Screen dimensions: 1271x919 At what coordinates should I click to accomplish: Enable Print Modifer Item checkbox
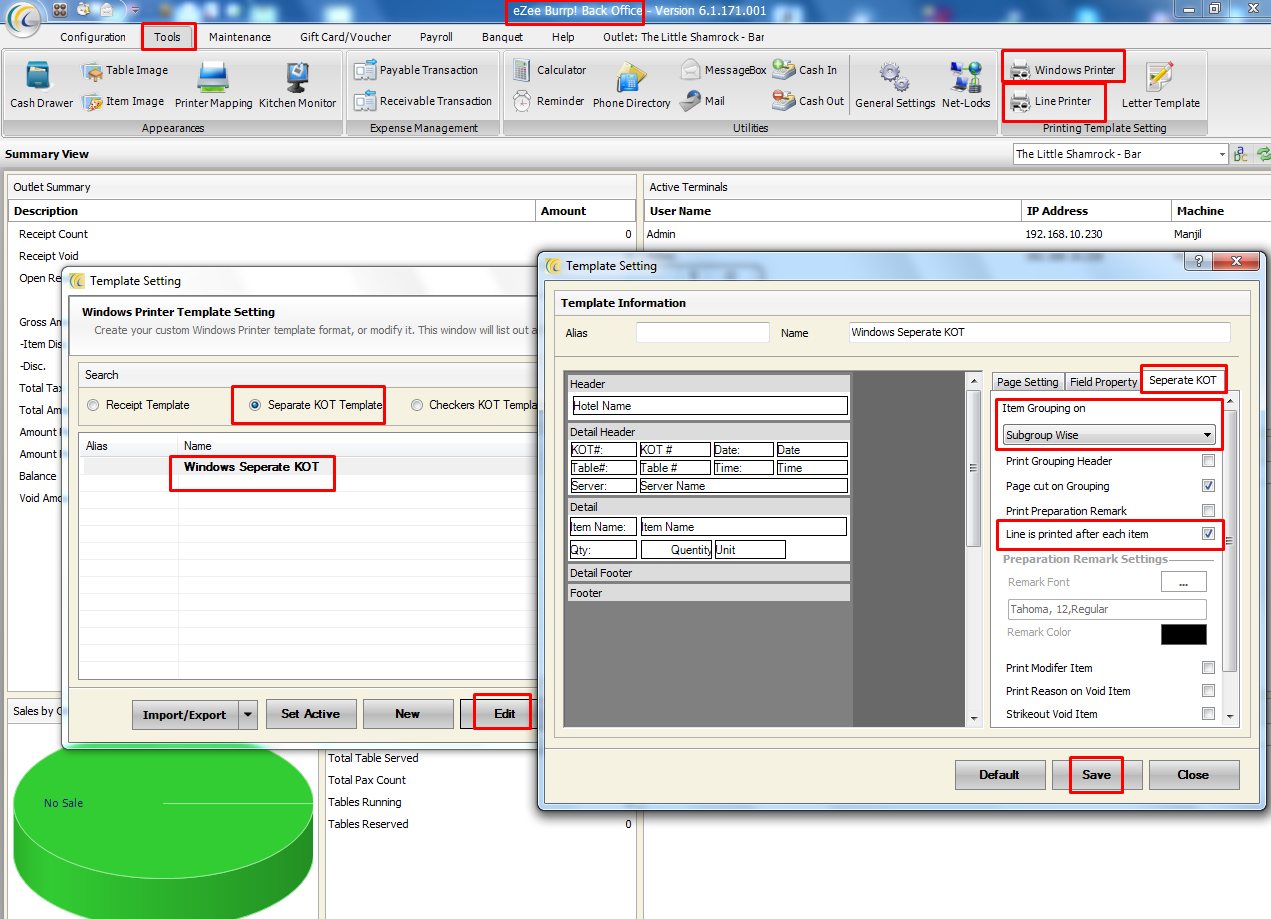click(1208, 668)
